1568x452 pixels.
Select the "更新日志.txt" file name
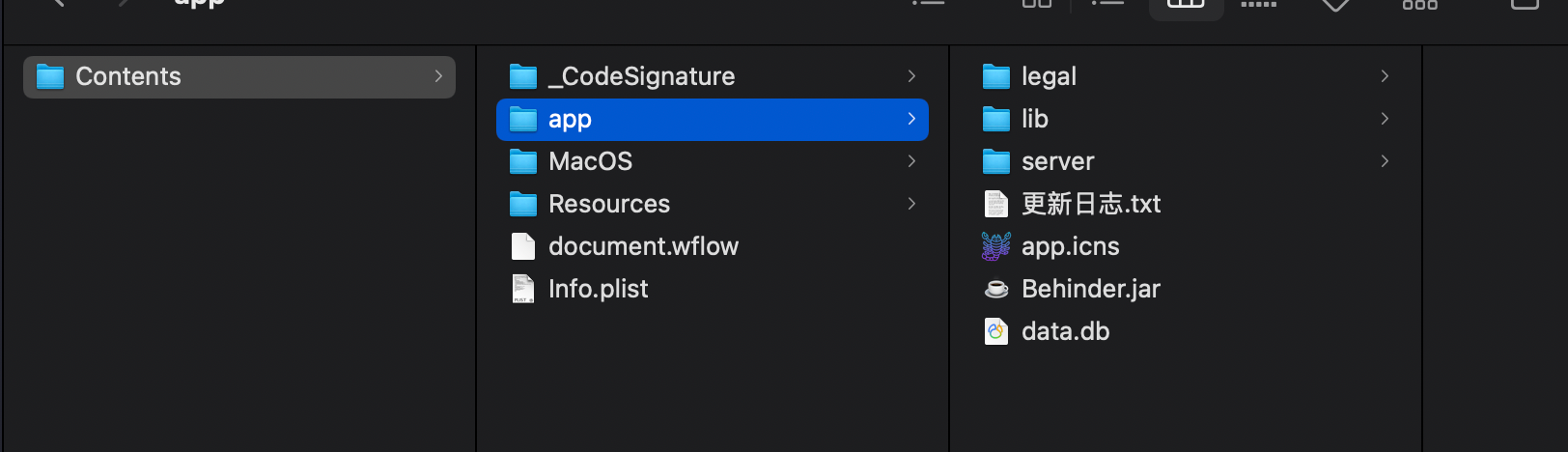(x=1091, y=204)
